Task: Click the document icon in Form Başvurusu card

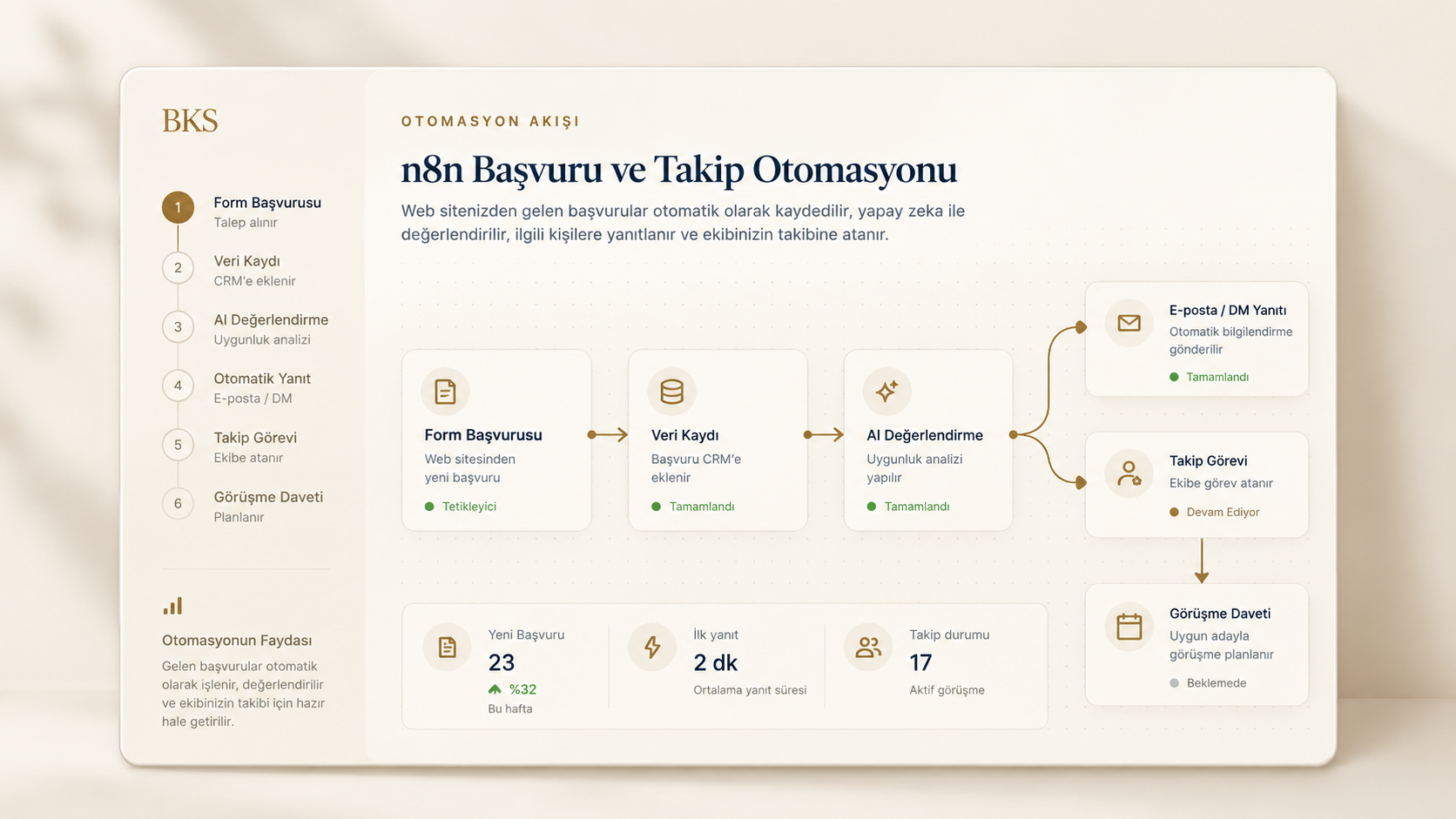Action: [x=445, y=392]
